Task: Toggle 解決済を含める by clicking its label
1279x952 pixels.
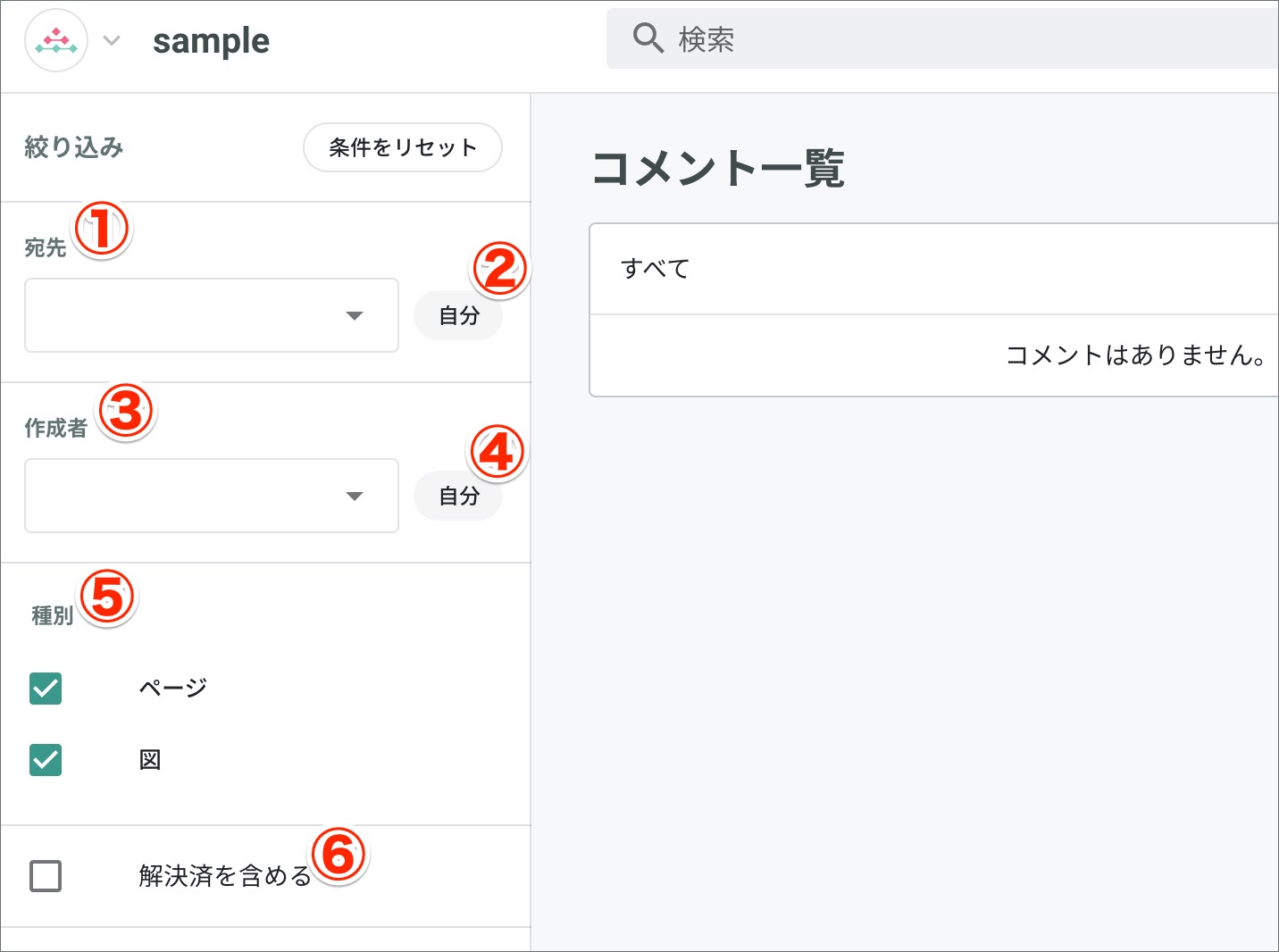Action: click(223, 876)
